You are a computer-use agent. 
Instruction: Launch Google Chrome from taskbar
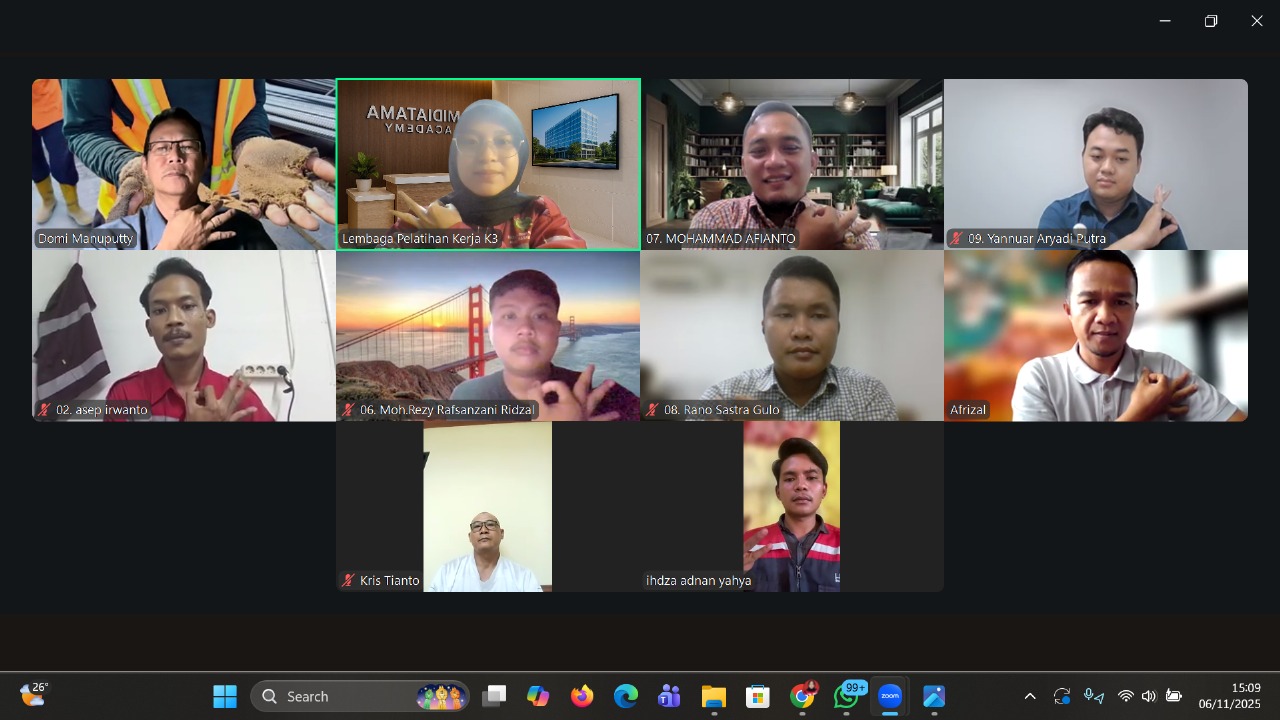click(802, 696)
